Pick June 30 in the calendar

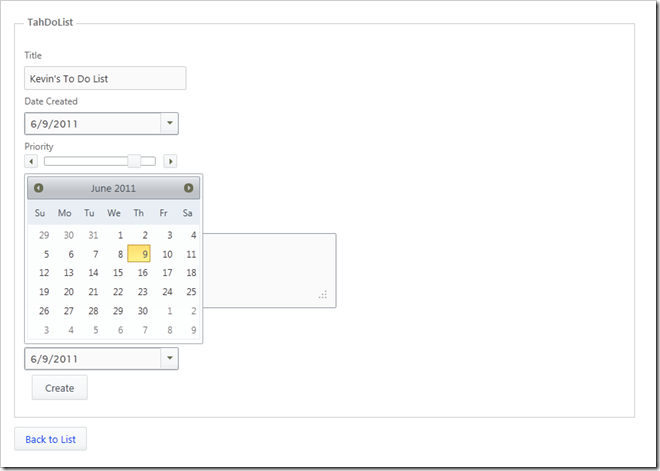(x=143, y=311)
